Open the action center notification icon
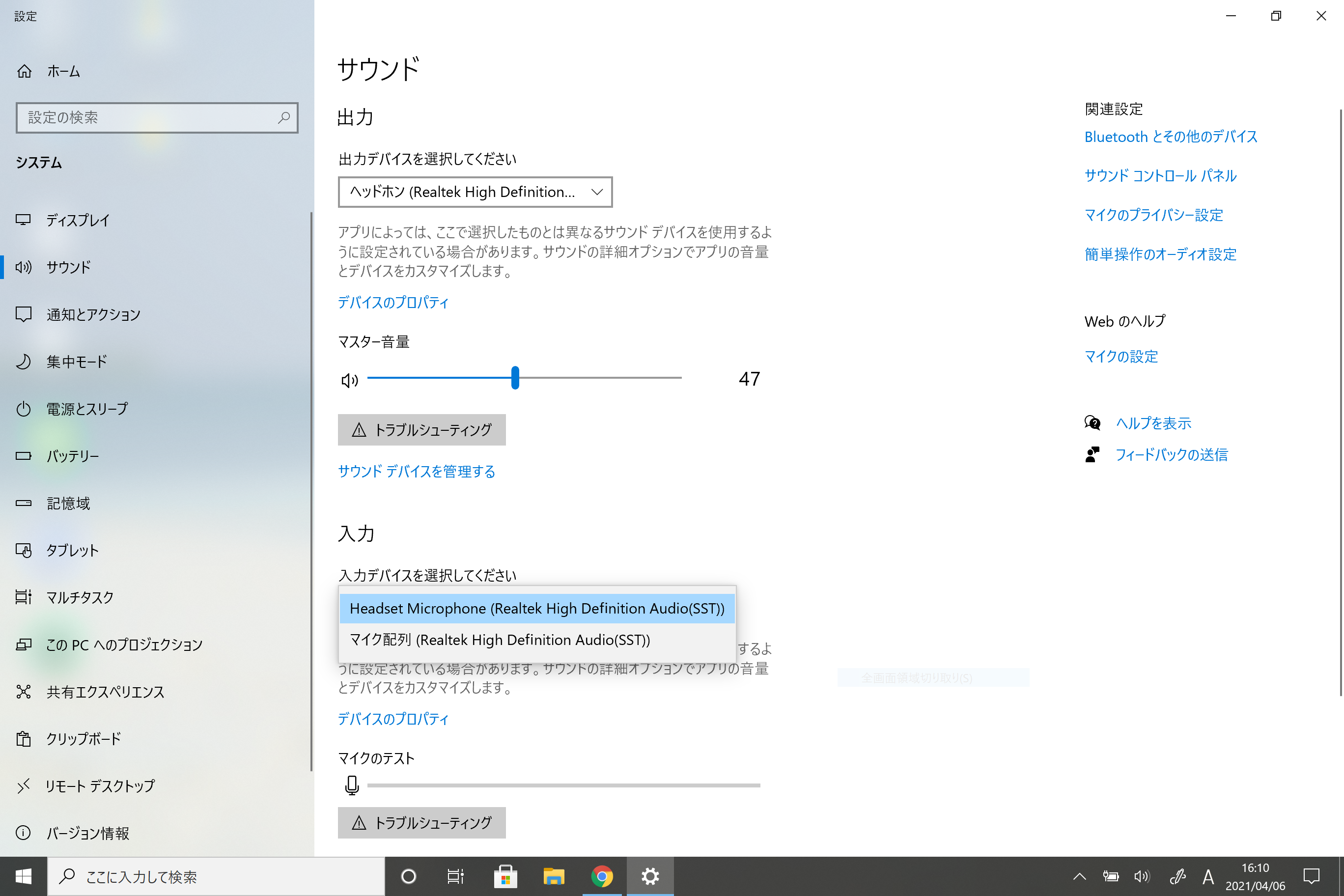 (x=1311, y=876)
